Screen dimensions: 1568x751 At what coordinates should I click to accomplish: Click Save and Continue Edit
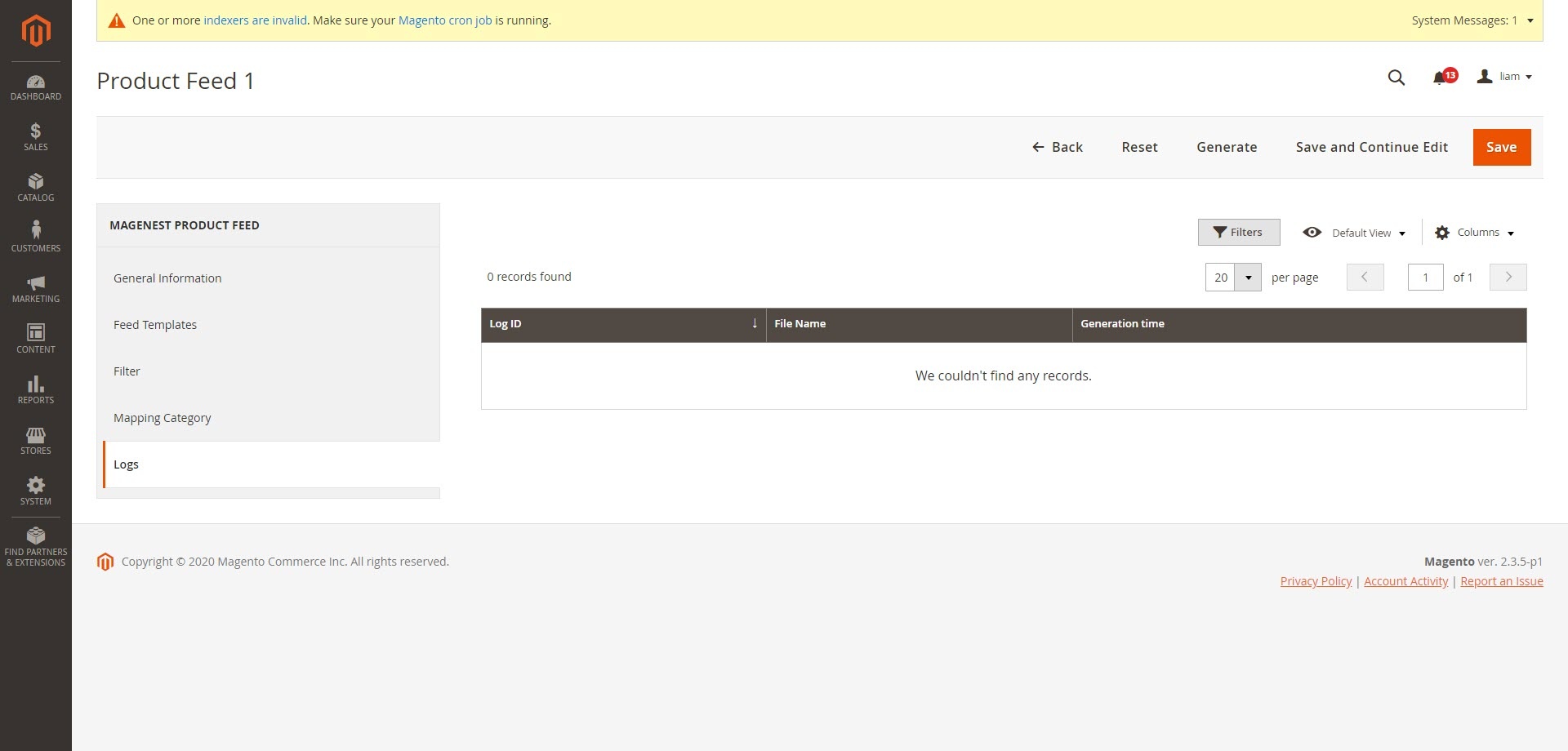click(1371, 147)
